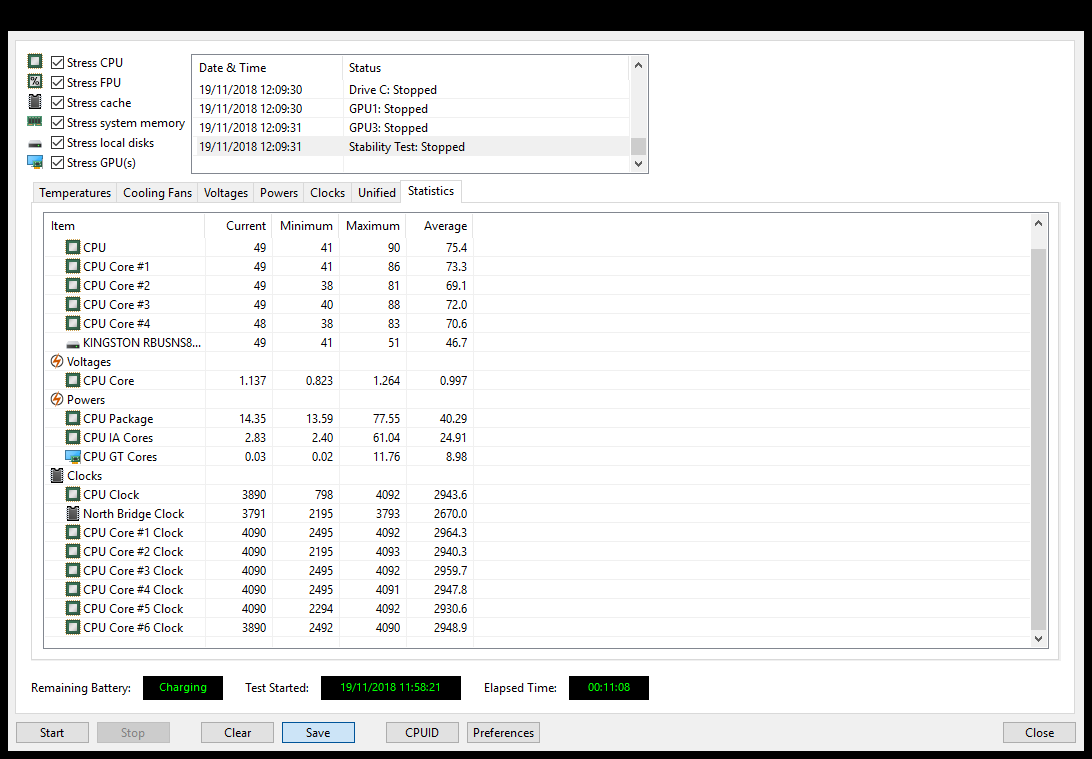Image resolution: width=1092 pixels, height=759 pixels.
Task: Click the Start button
Action: (52, 733)
